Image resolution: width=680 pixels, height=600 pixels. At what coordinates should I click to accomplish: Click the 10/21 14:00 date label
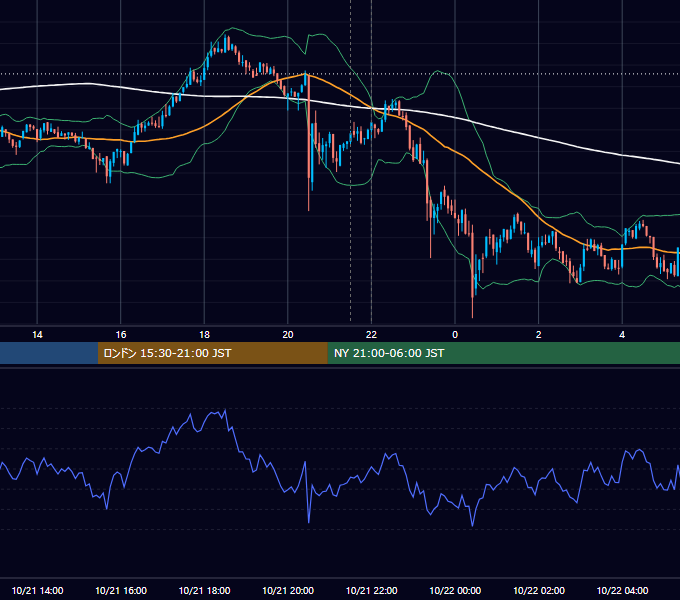pyautogui.click(x=37, y=590)
